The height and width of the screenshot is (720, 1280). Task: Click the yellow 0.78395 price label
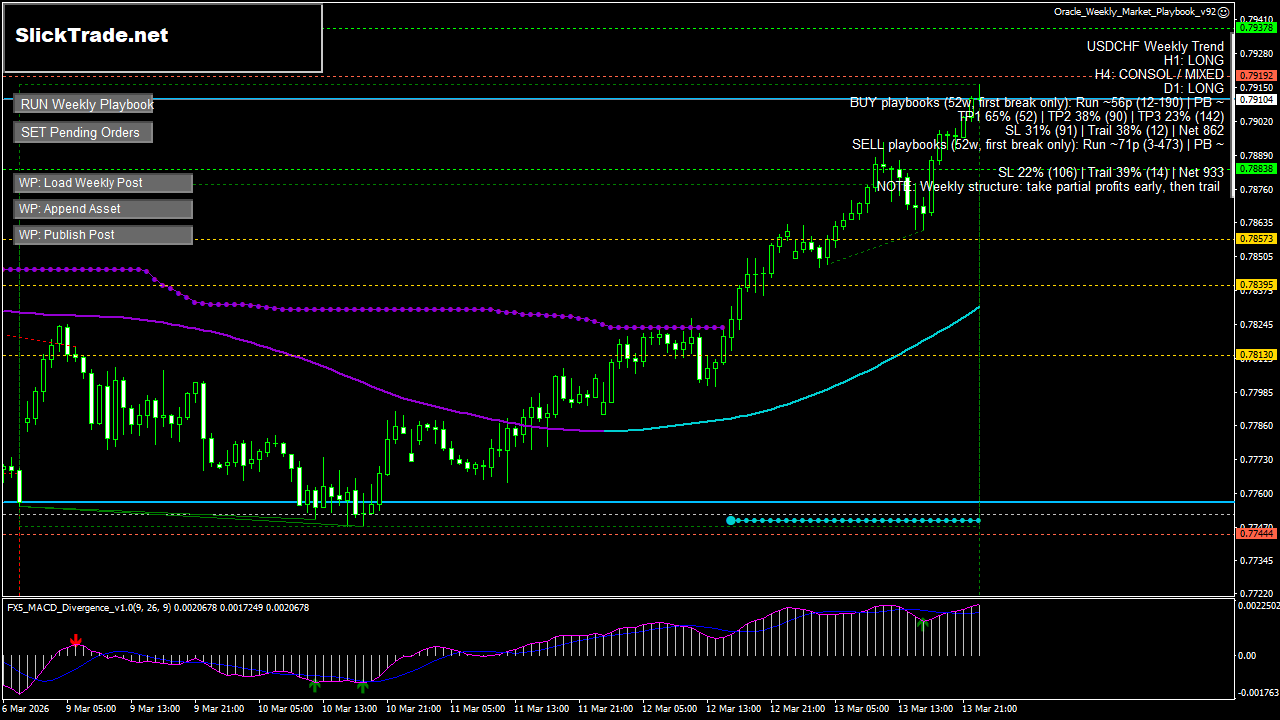tap(1257, 285)
